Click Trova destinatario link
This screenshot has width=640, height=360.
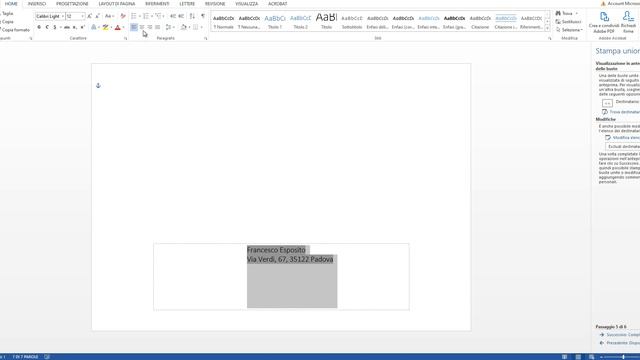pyautogui.click(x=621, y=112)
